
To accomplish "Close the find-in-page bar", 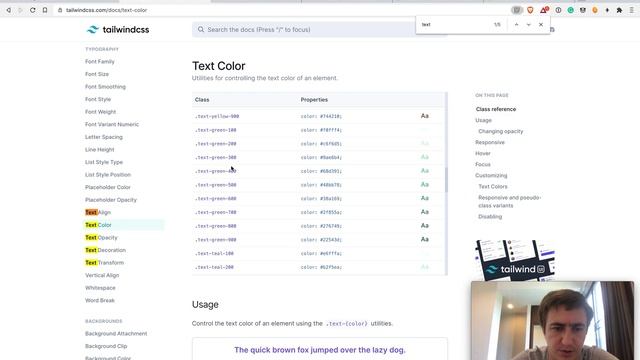I will [x=541, y=24].
